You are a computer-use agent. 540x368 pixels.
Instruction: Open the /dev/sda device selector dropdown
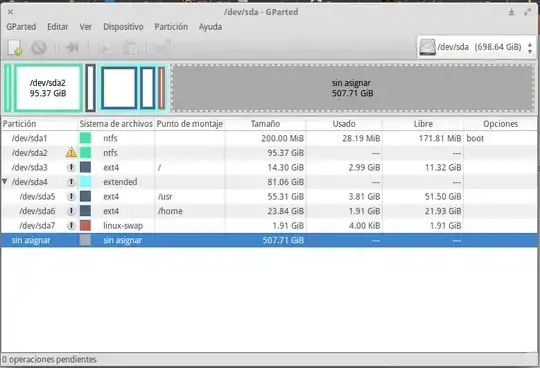coord(476,47)
